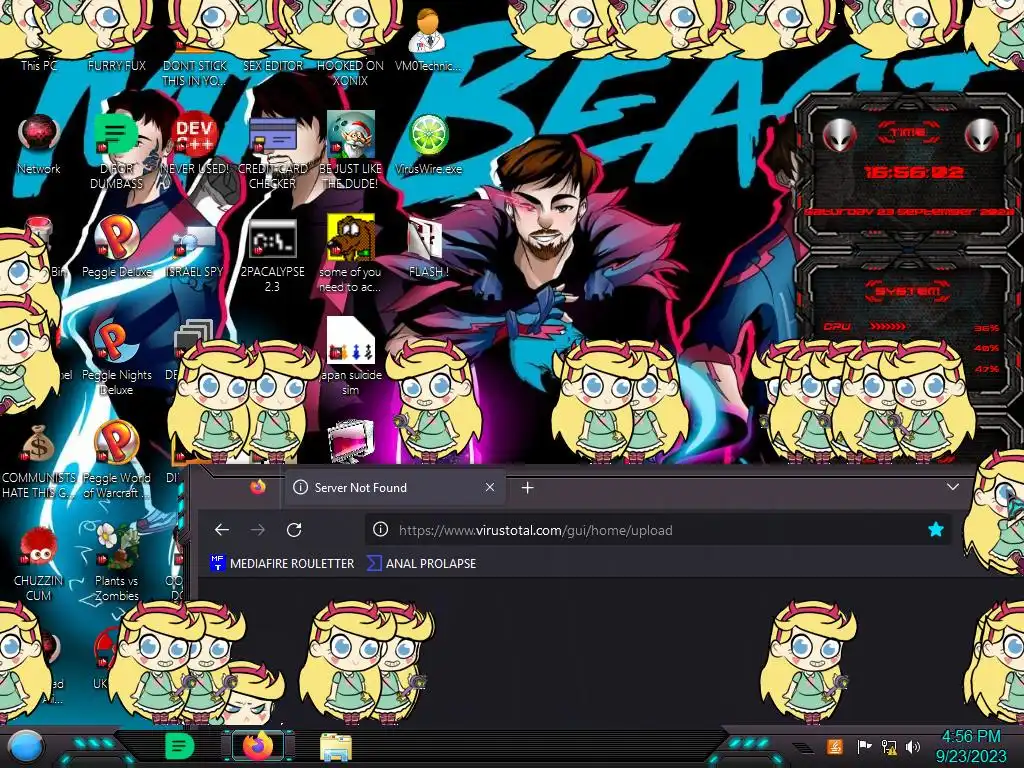Close the 'Server Not Found' tab
The width and height of the screenshot is (1024, 768).
pyautogui.click(x=490, y=487)
